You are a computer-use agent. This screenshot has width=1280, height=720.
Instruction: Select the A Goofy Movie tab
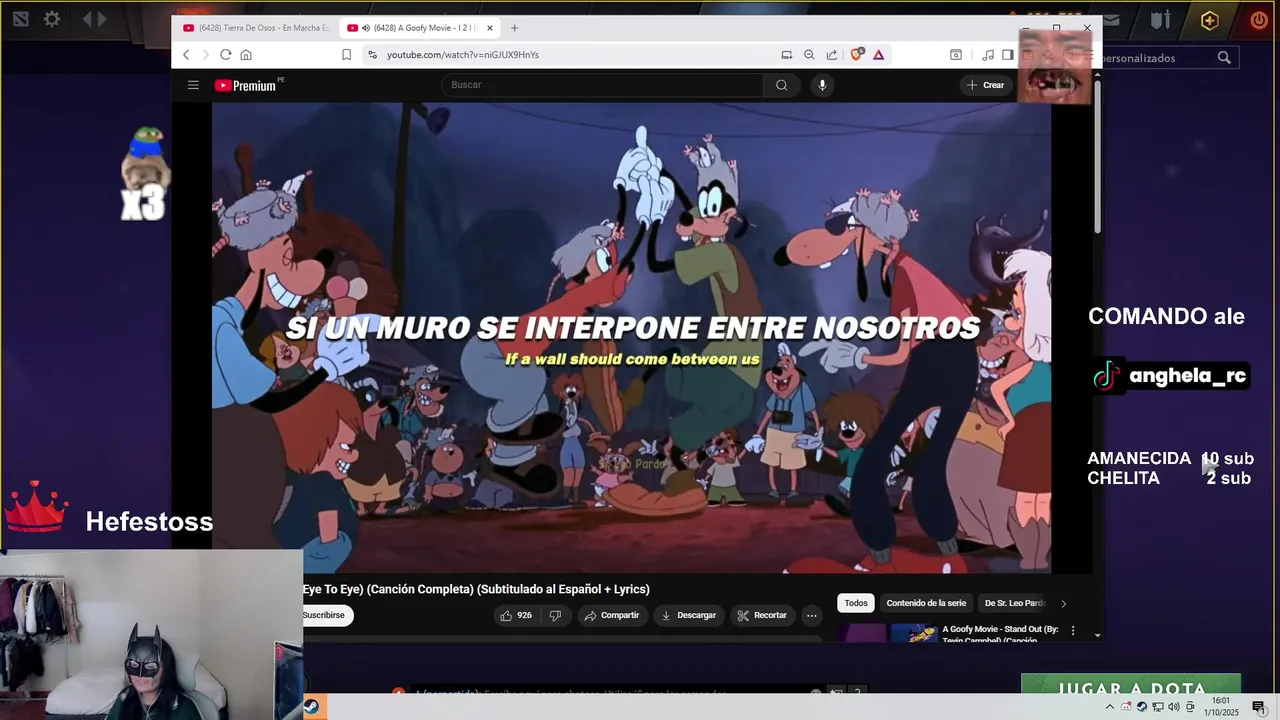pyautogui.click(x=419, y=28)
